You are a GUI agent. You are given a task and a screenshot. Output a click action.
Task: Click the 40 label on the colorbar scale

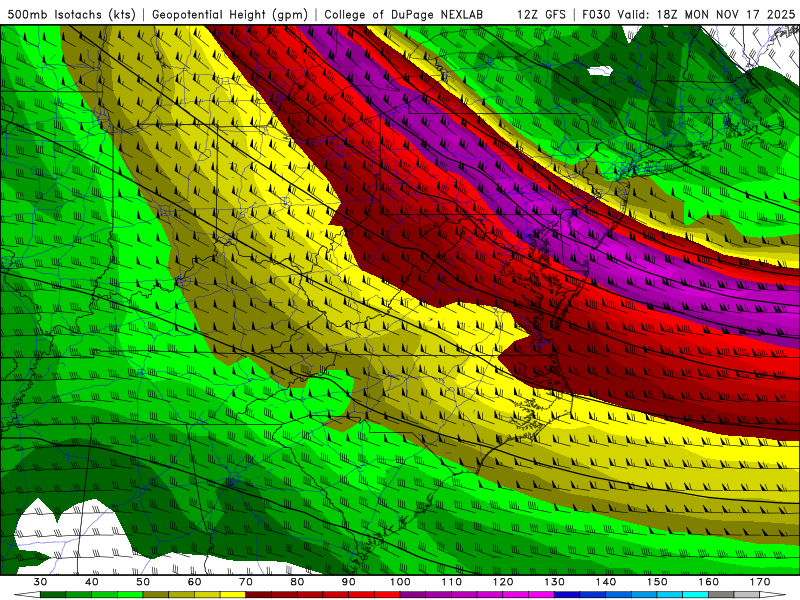(92, 582)
